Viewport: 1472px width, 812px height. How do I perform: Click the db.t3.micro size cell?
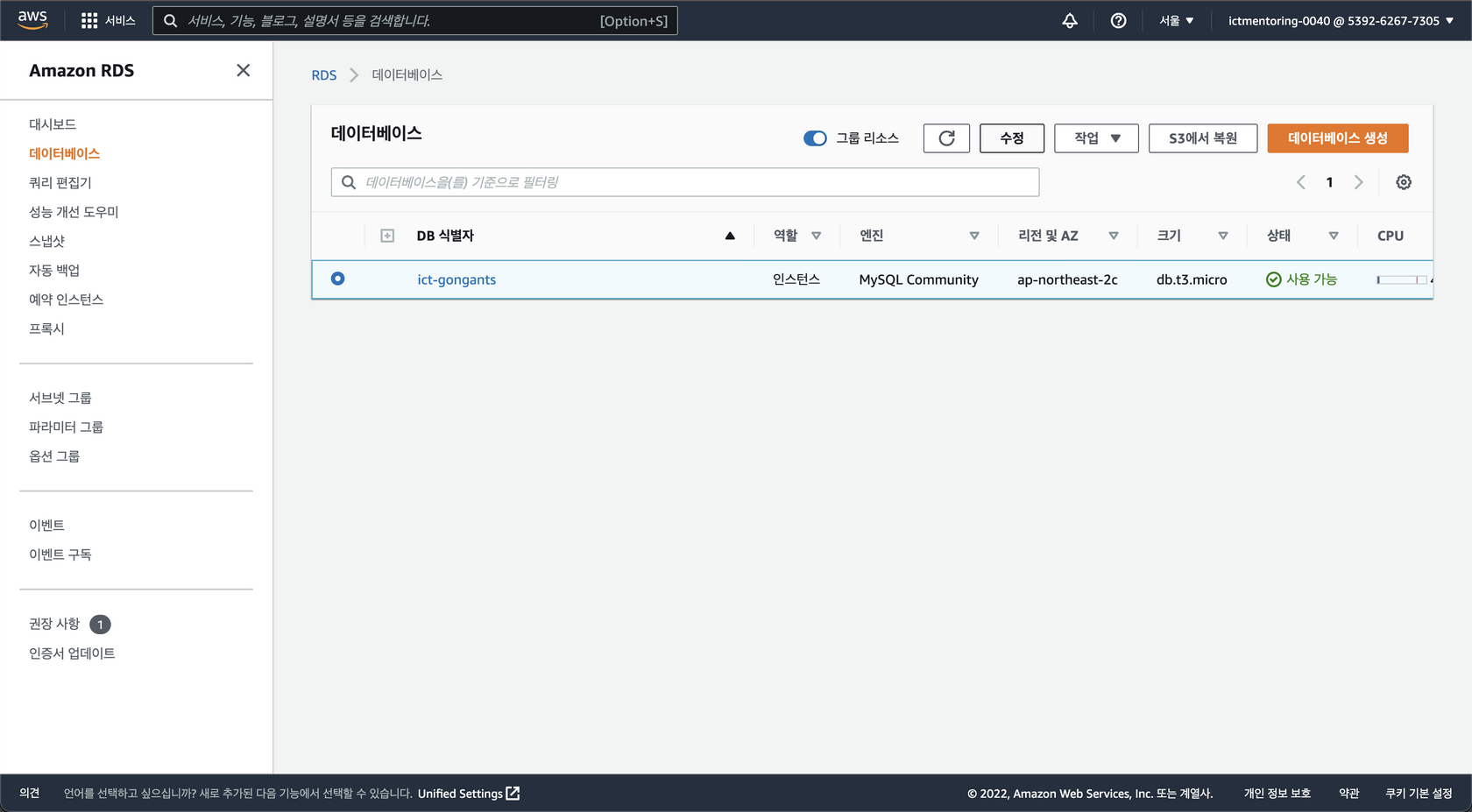point(1192,279)
